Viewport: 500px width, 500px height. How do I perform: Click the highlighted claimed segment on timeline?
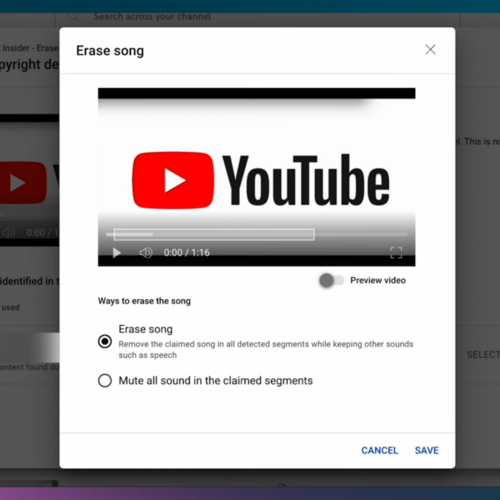coord(214,235)
